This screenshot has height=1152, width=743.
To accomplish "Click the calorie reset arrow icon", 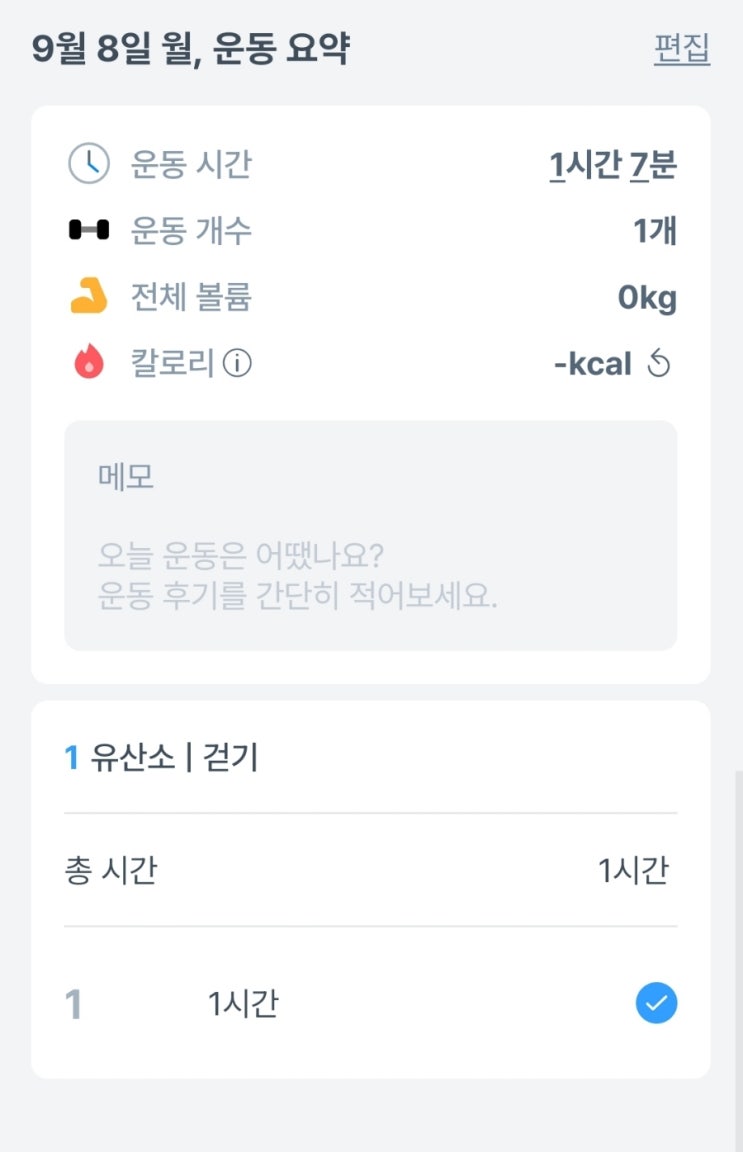I will (x=658, y=363).
